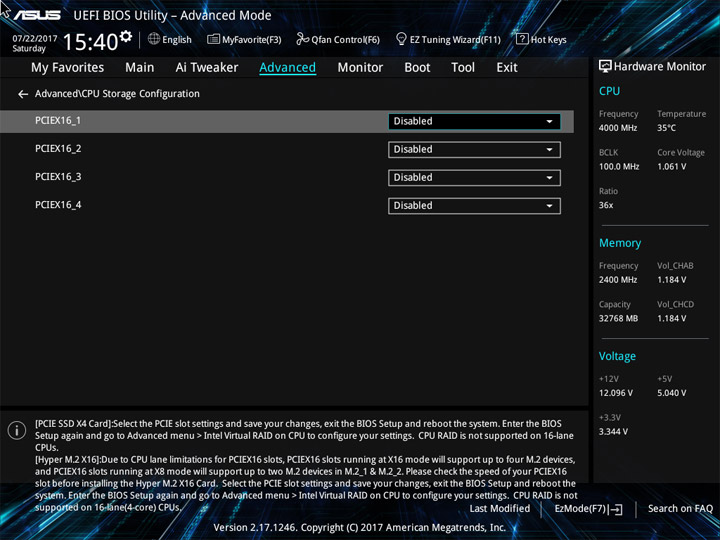
Task: Click the Voltage heading in Hardware Monitor
Action: [617, 356]
